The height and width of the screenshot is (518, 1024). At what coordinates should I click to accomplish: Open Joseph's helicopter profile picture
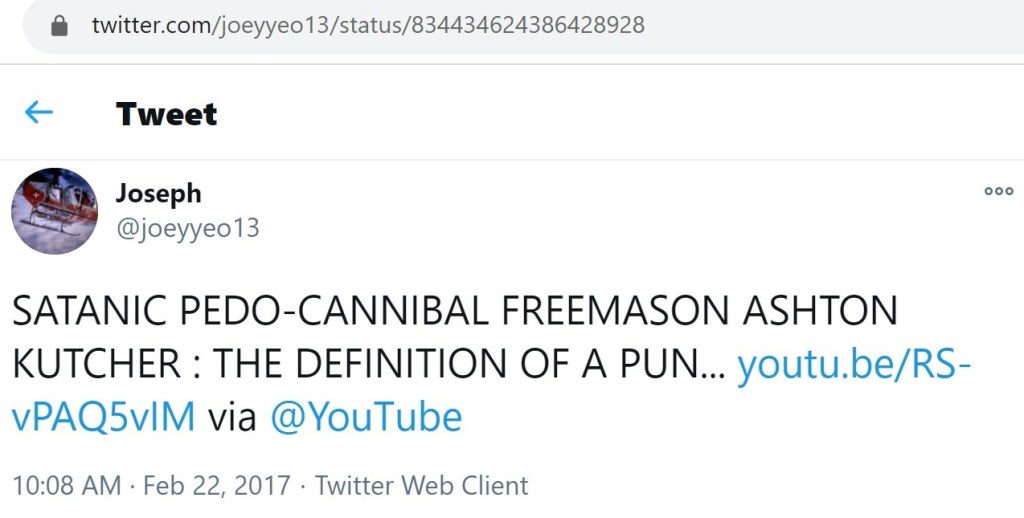[x=54, y=210]
